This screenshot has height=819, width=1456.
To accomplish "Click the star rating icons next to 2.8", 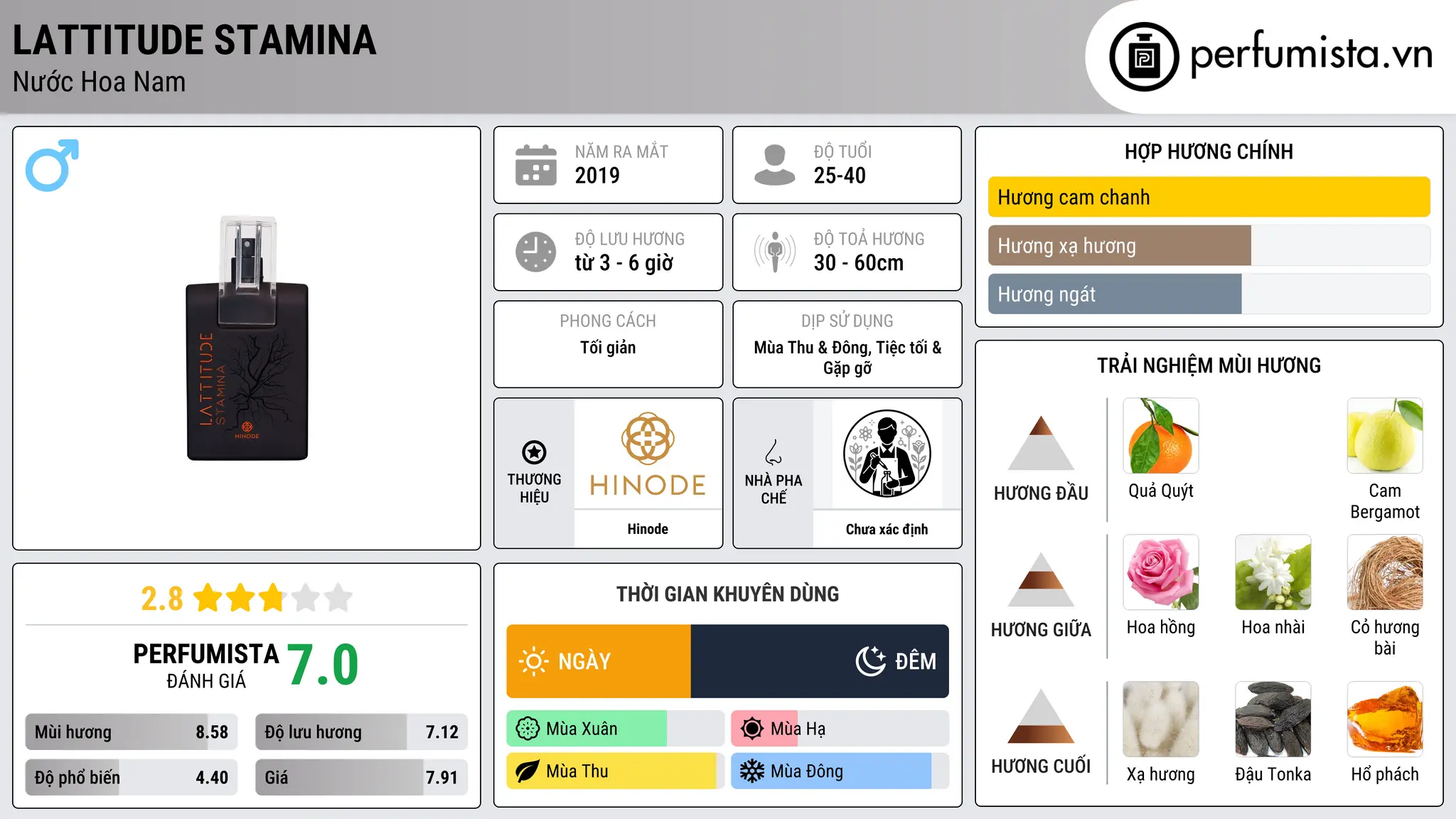I will (273, 598).
